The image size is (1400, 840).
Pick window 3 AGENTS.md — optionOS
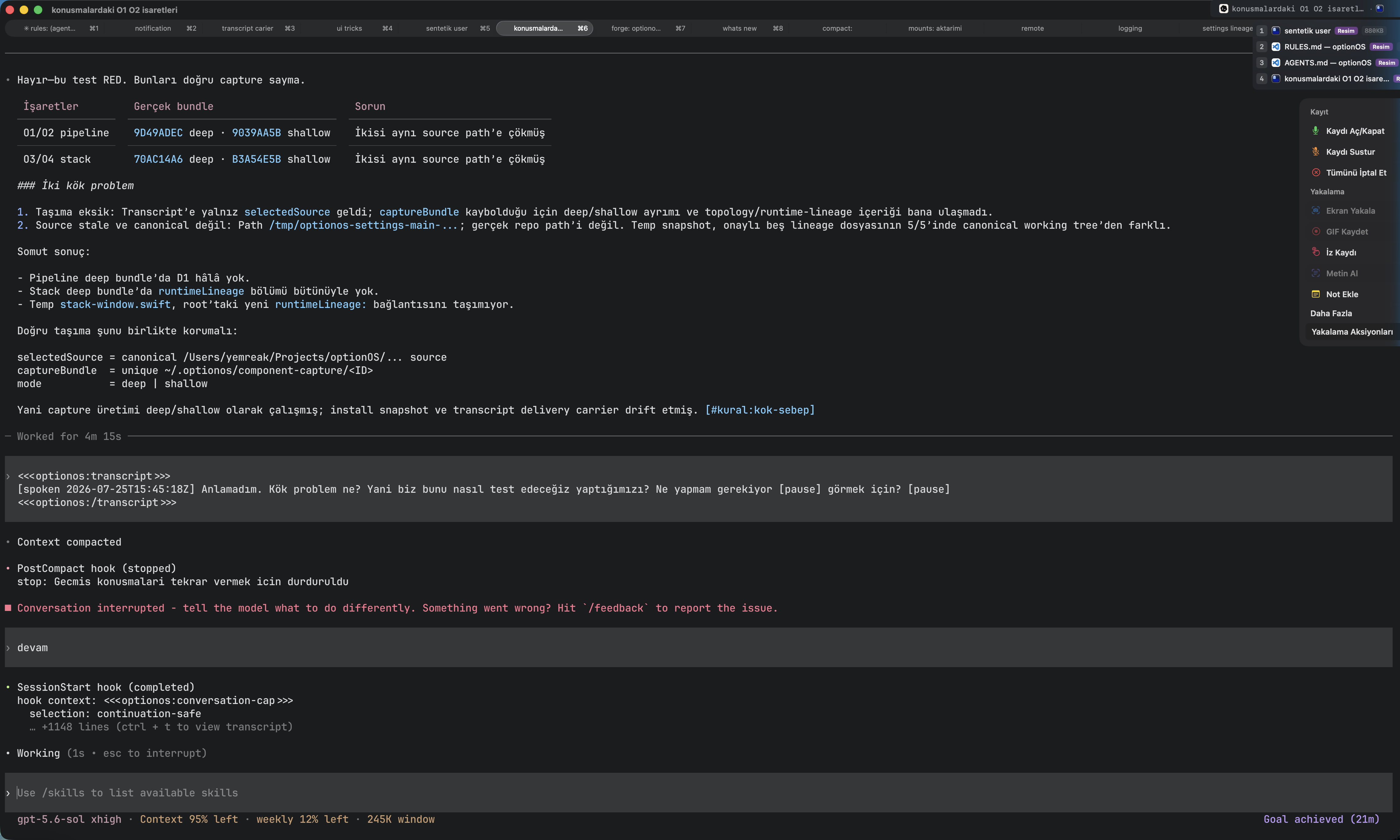coord(1327,62)
